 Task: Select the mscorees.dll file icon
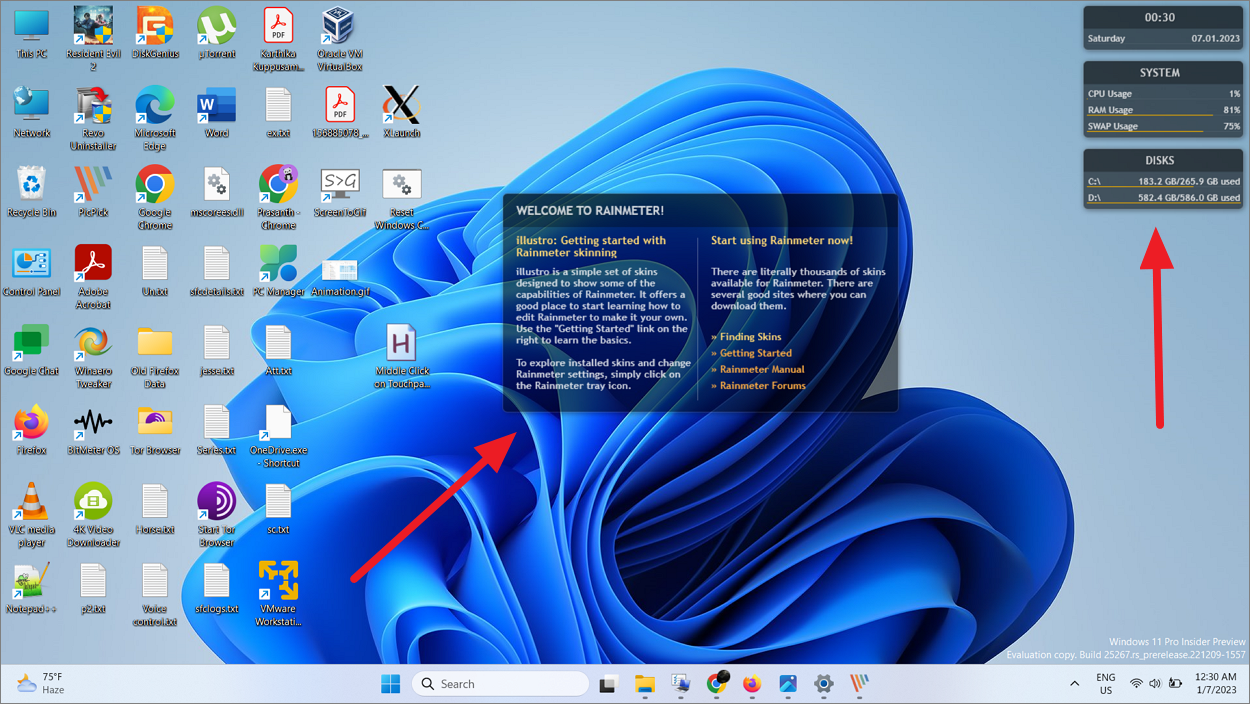click(x=216, y=192)
